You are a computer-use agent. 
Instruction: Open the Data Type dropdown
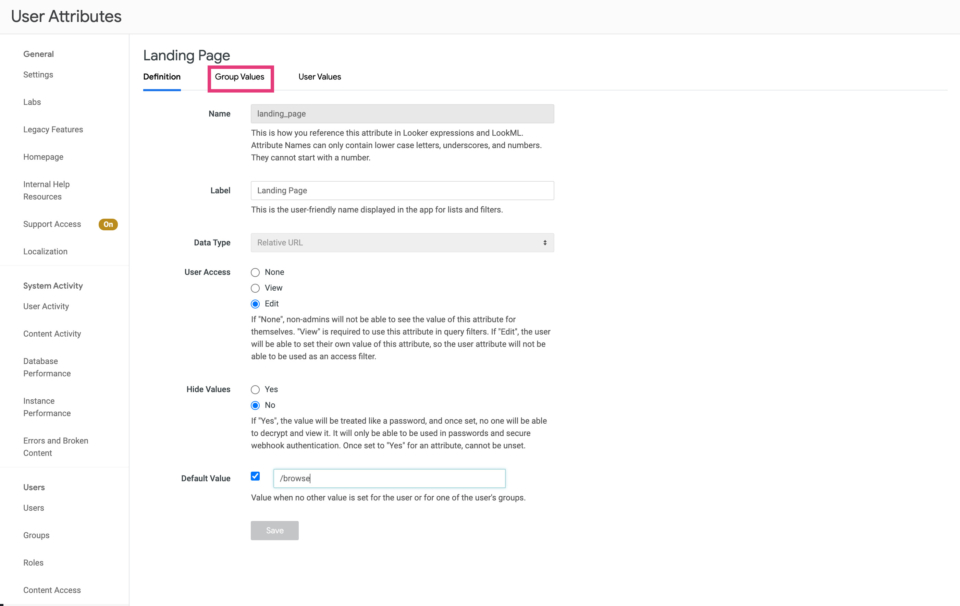click(x=402, y=243)
